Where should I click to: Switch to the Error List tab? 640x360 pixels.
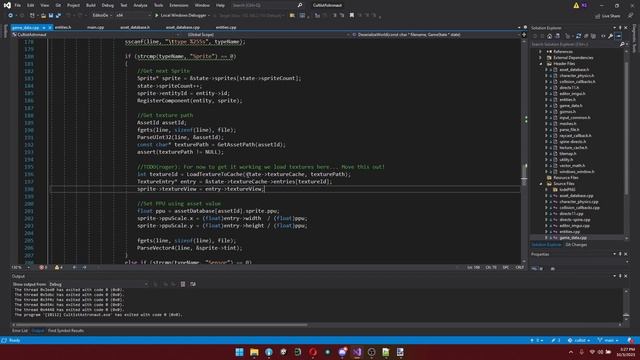(x=20, y=331)
